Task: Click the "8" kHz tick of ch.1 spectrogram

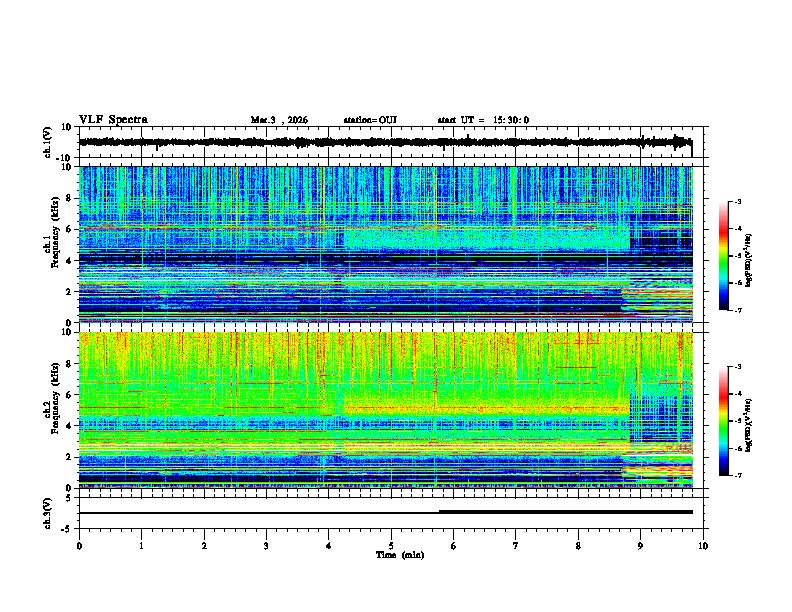Action: coord(71,198)
